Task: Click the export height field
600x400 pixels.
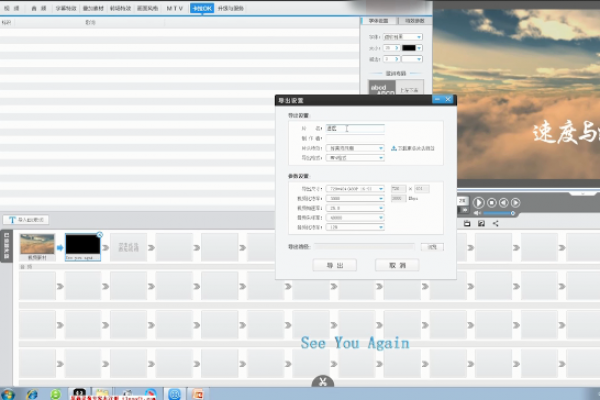Action: click(422, 189)
